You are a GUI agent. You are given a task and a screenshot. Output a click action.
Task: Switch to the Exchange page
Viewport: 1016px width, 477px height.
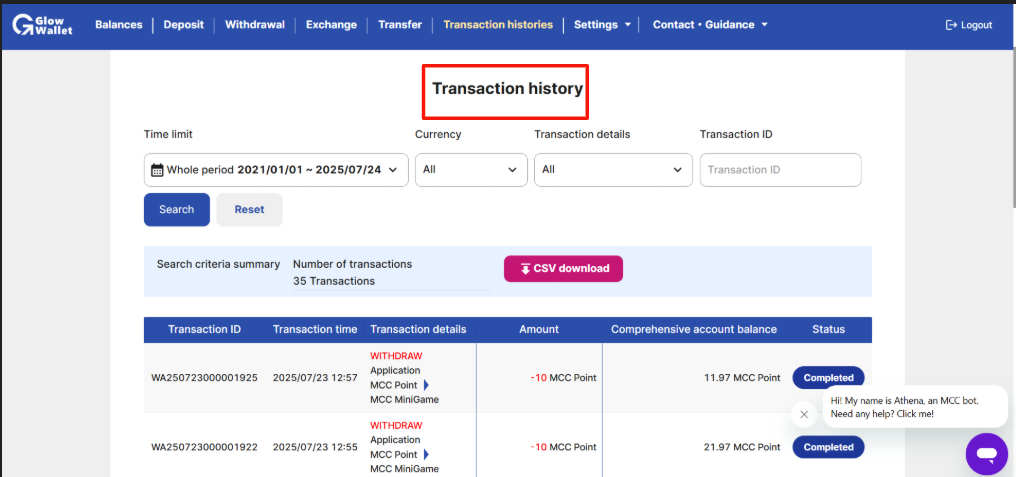pos(331,25)
